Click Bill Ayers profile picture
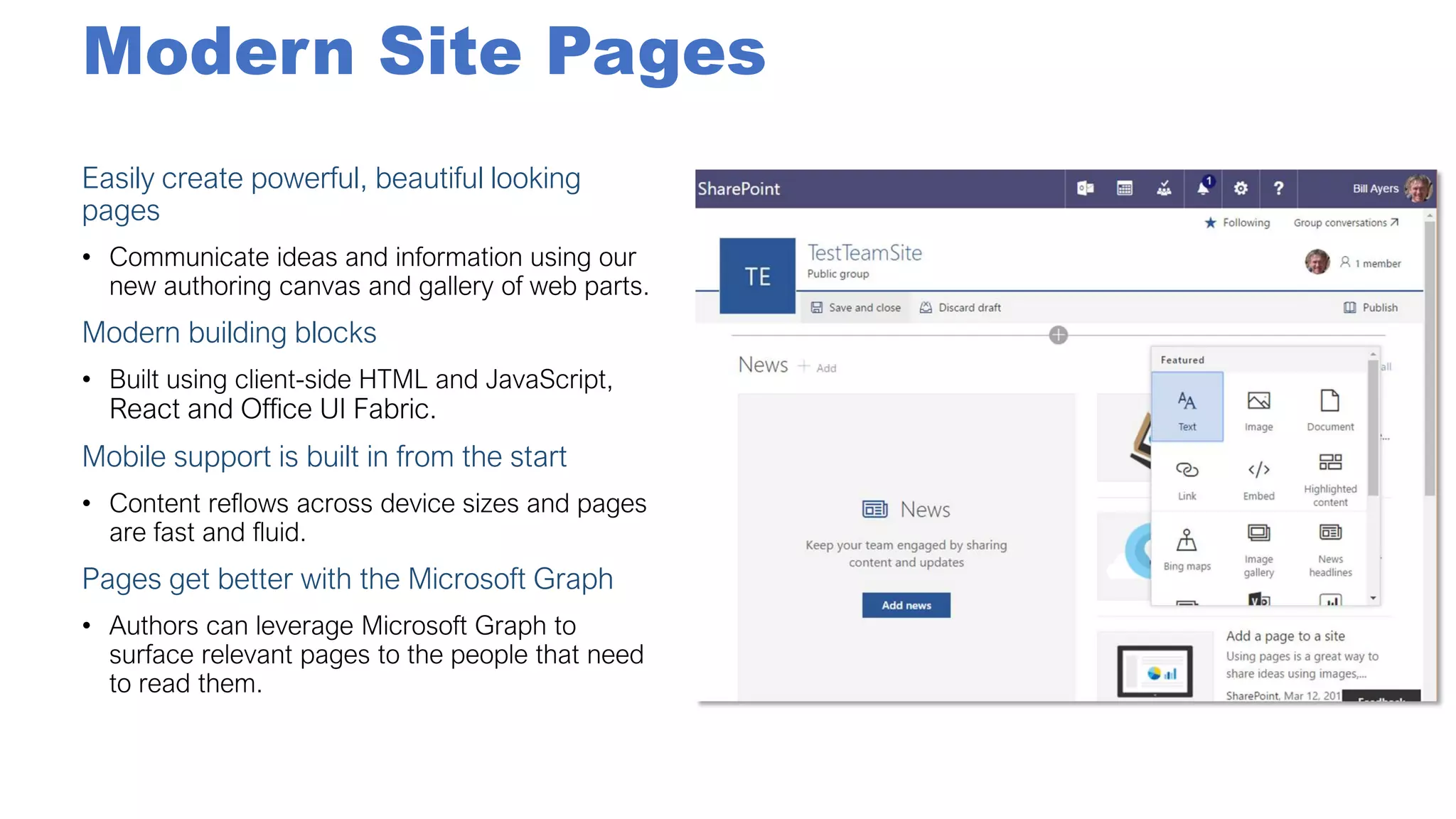Screen dimensions: 1456x819 click(1418, 188)
